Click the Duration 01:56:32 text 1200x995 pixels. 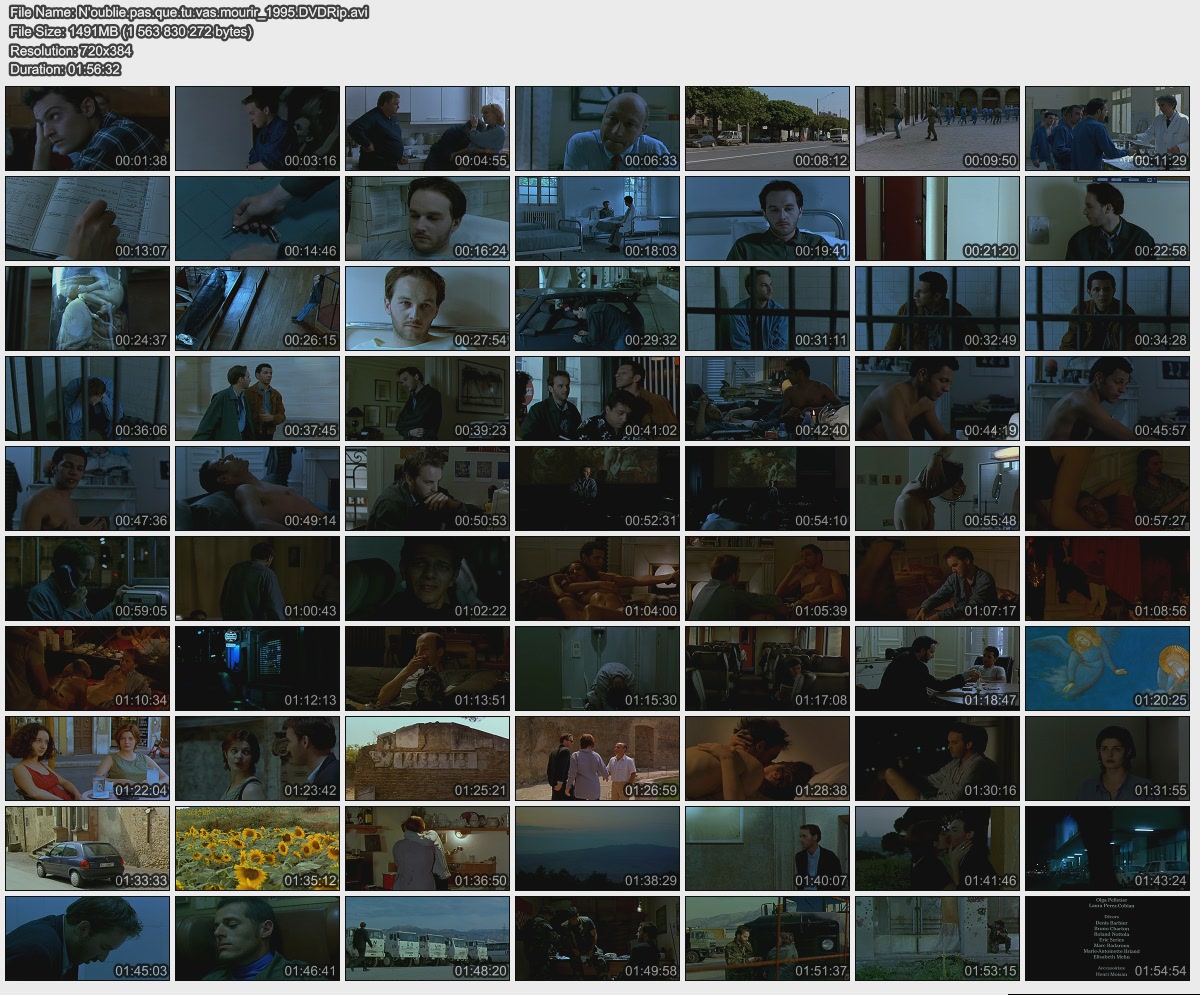[65, 69]
